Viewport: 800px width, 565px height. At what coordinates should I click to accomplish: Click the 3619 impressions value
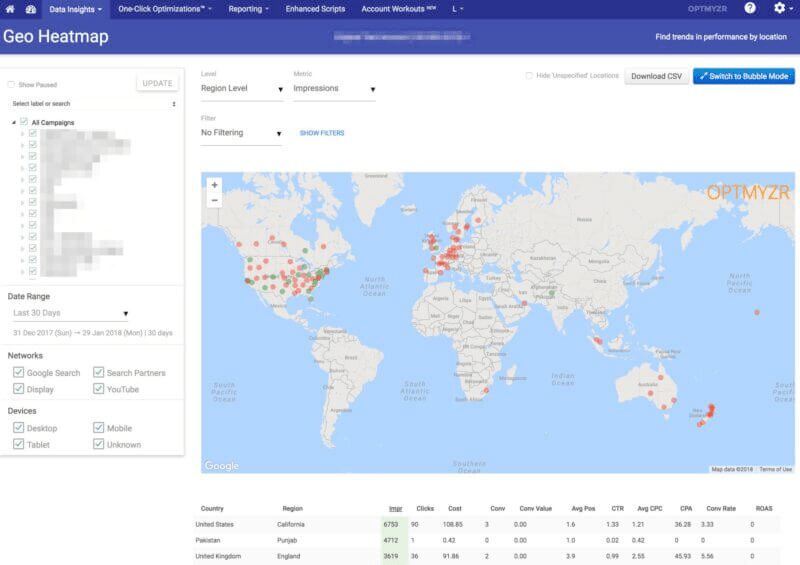coord(391,556)
